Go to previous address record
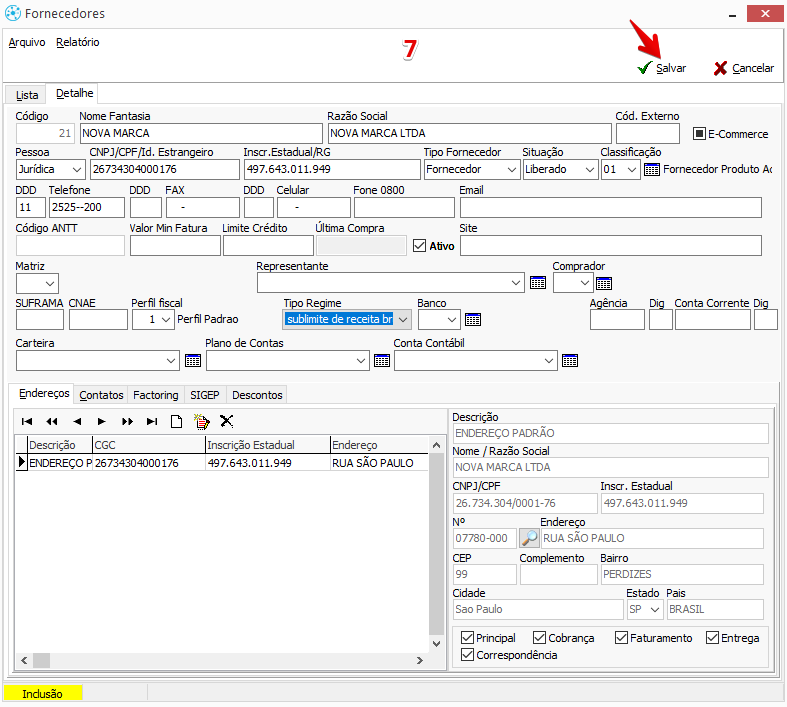Viewport: 787px width, 707px height. tap(77, 421)
